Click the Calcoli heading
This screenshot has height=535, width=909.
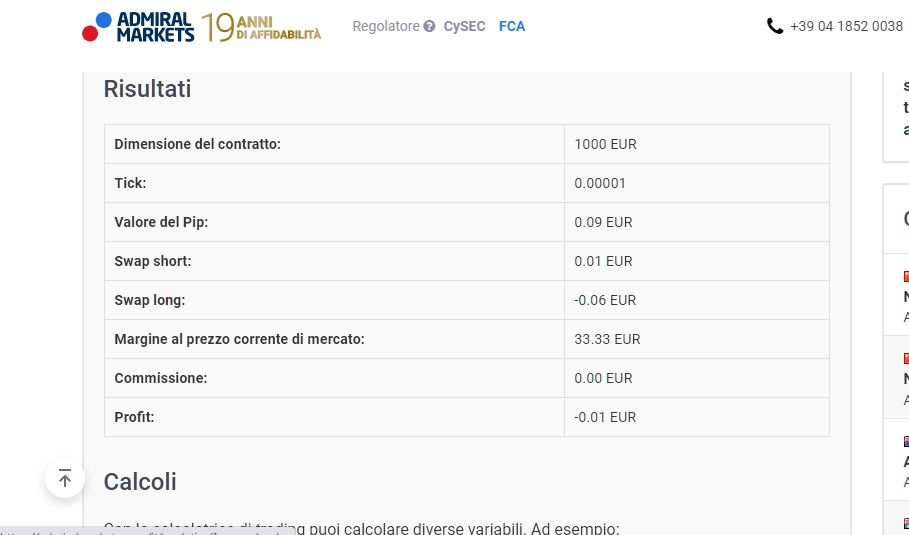point(140,481)
